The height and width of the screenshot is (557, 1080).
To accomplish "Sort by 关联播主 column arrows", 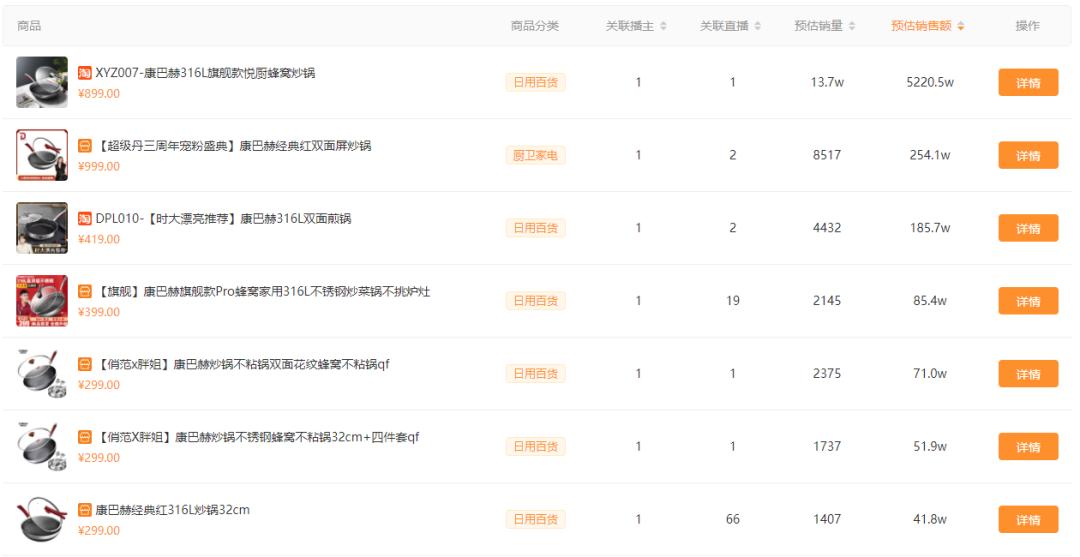I will coord(663,26).
